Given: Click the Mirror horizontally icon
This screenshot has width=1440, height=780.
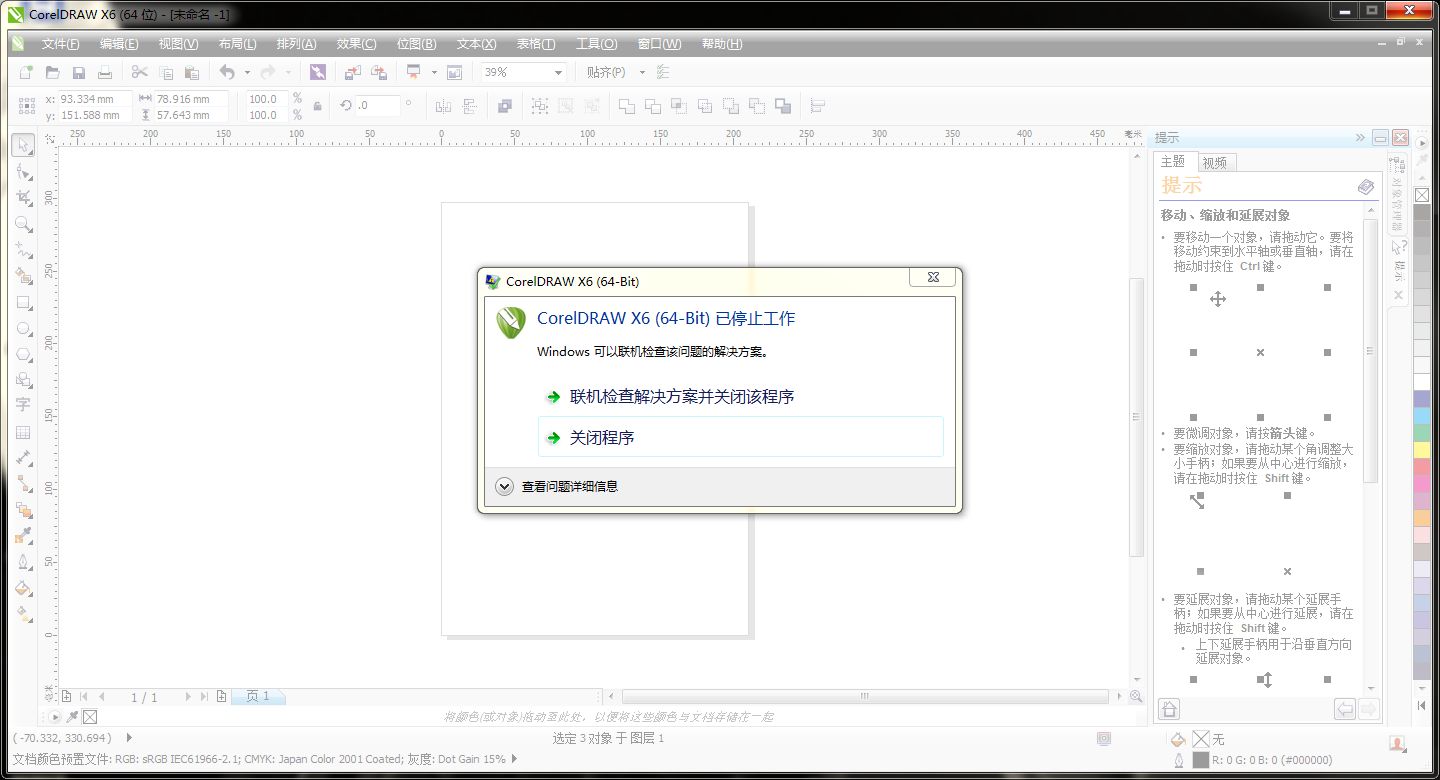Looking at the screenshot, I should tap(443, 106).
